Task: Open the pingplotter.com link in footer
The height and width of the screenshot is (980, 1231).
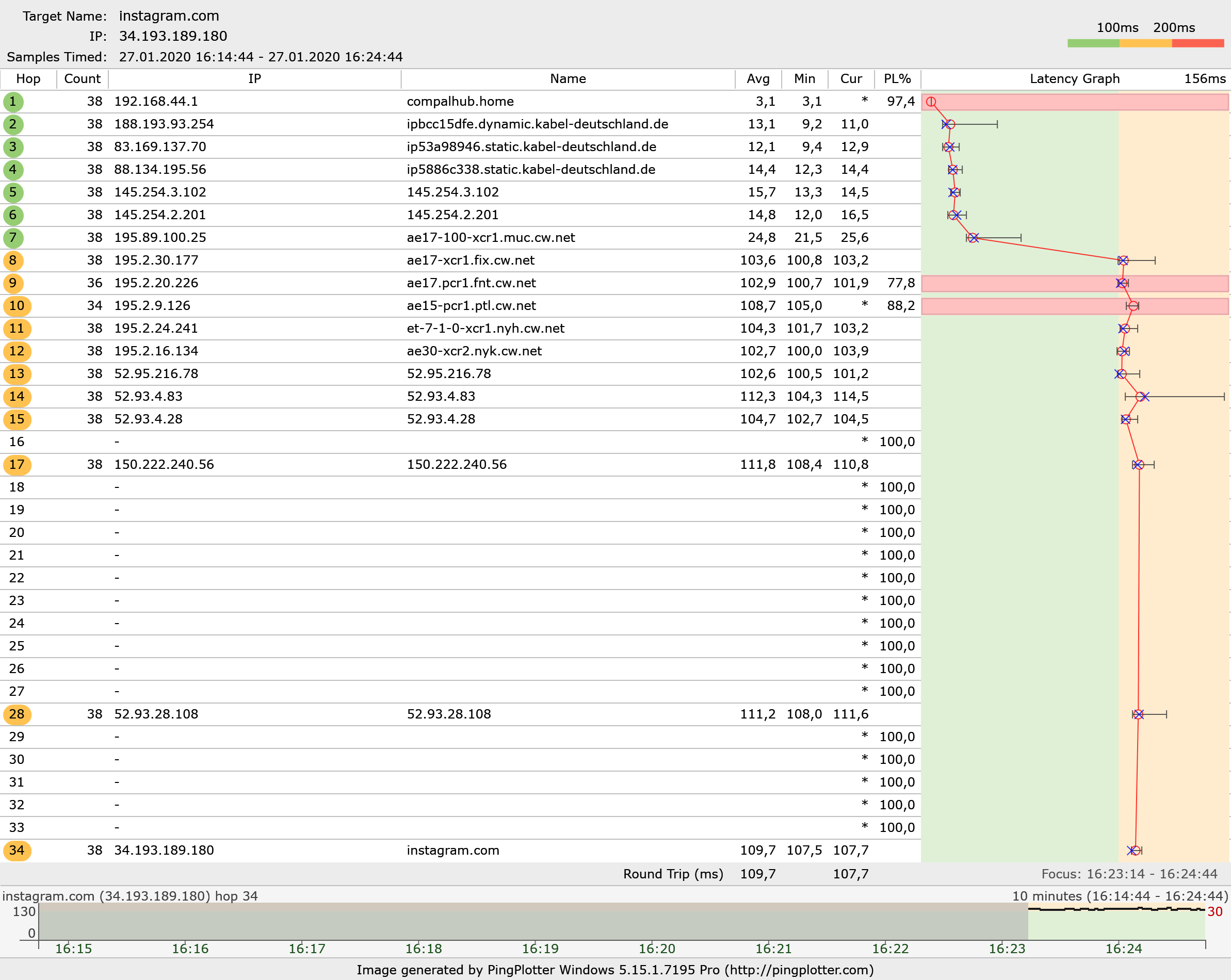Action: tap(798, 970)
